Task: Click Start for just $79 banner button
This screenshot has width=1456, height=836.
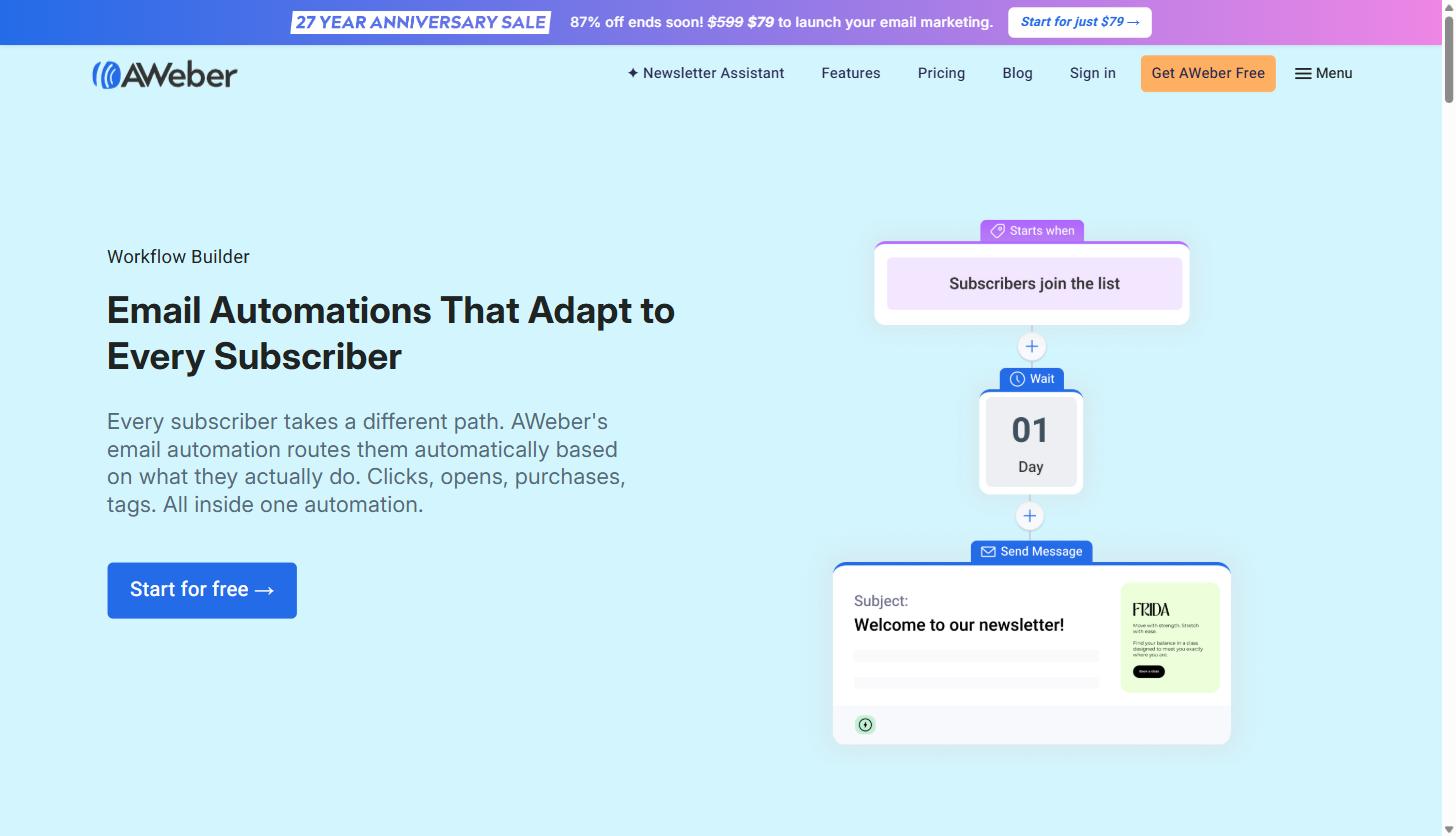Action: click(1080, 22)
